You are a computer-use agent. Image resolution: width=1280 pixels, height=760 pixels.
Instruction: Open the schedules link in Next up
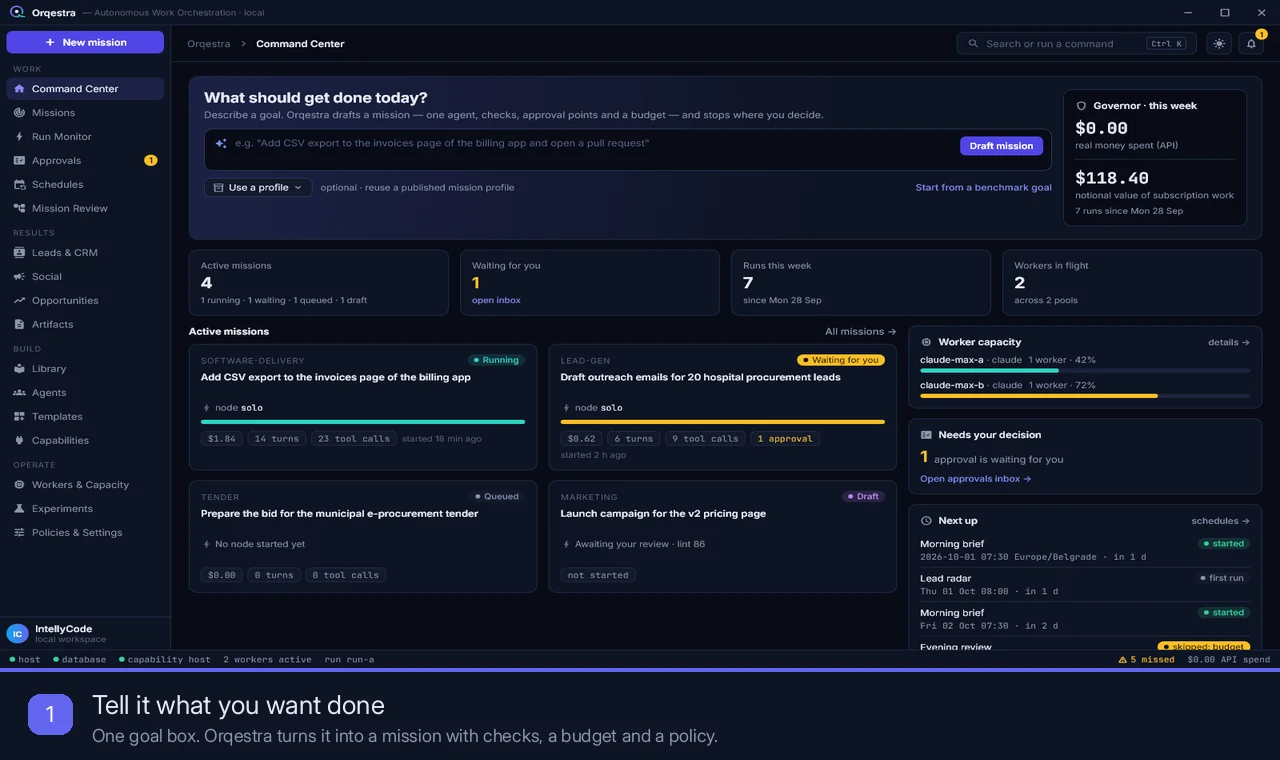click(1220, 521)
